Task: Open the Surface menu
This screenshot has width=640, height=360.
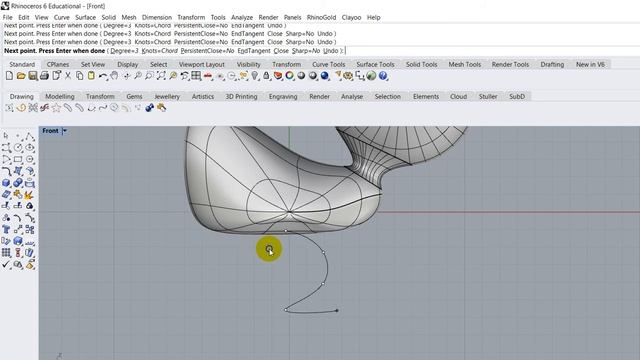Action: (x=85, y=18)
